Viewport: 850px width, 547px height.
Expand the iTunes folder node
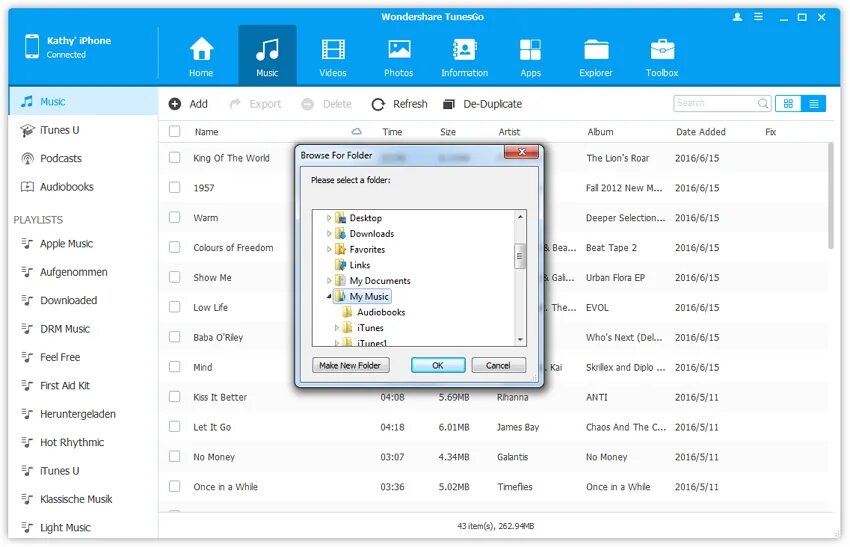336,327
